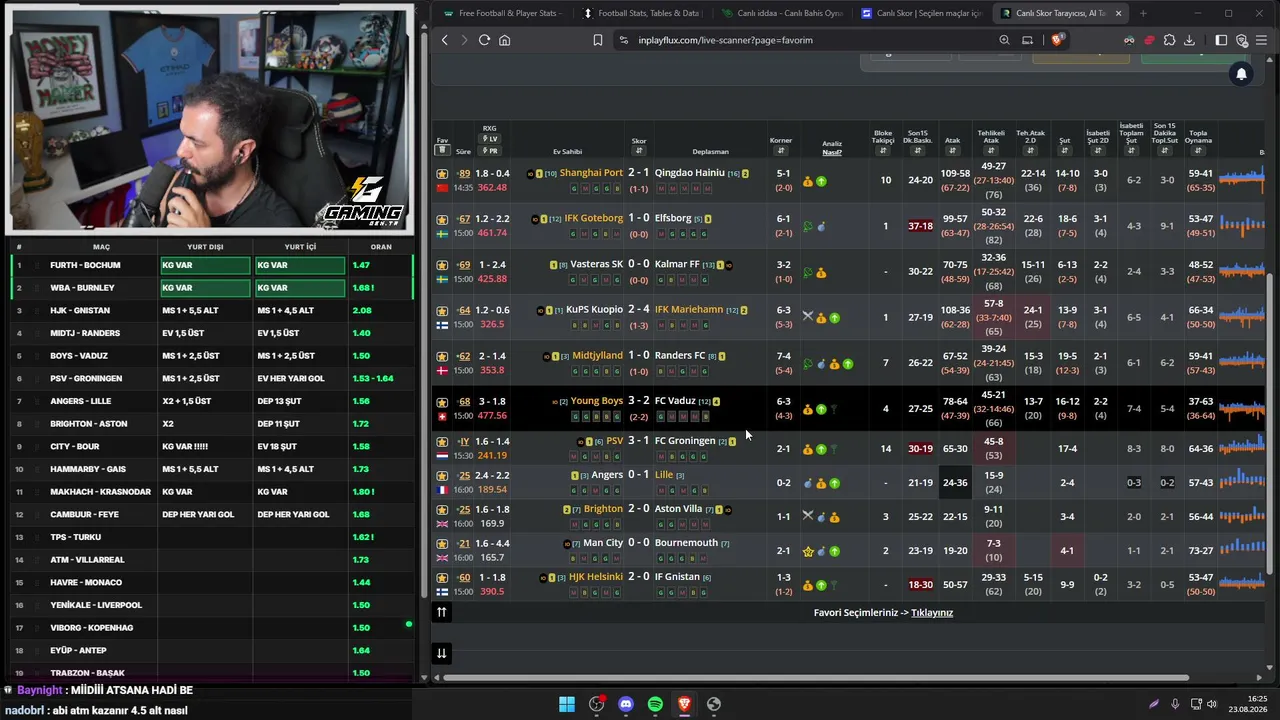Close the Canlı Skor Tarayıcısı tab
The height and width of the screenshot is (720, 1280).
pyautogui.click(x=1118, y=13)
